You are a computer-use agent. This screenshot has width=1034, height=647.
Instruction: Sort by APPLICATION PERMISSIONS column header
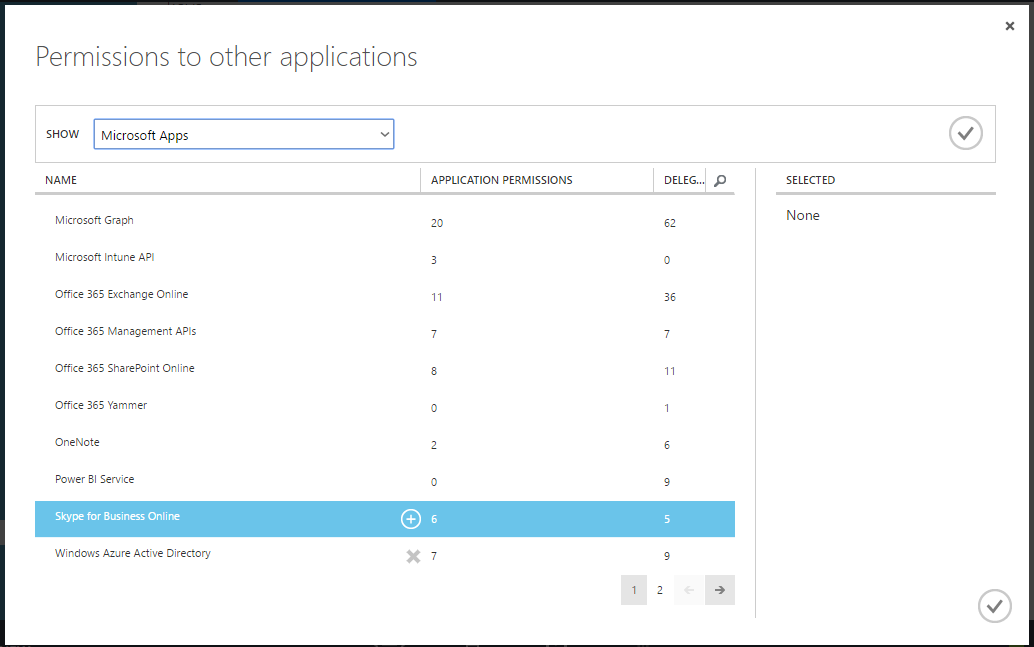(501, 180)
